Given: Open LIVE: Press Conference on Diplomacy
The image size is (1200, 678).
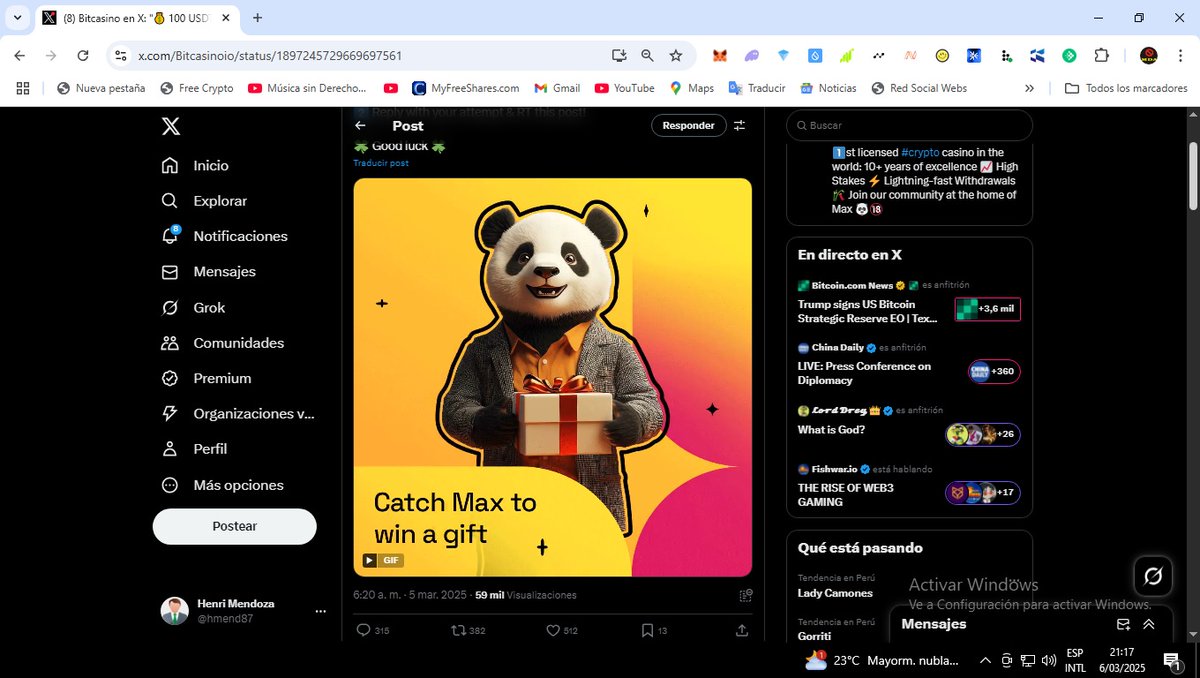Looking at the screenshot, I should 864,373.
